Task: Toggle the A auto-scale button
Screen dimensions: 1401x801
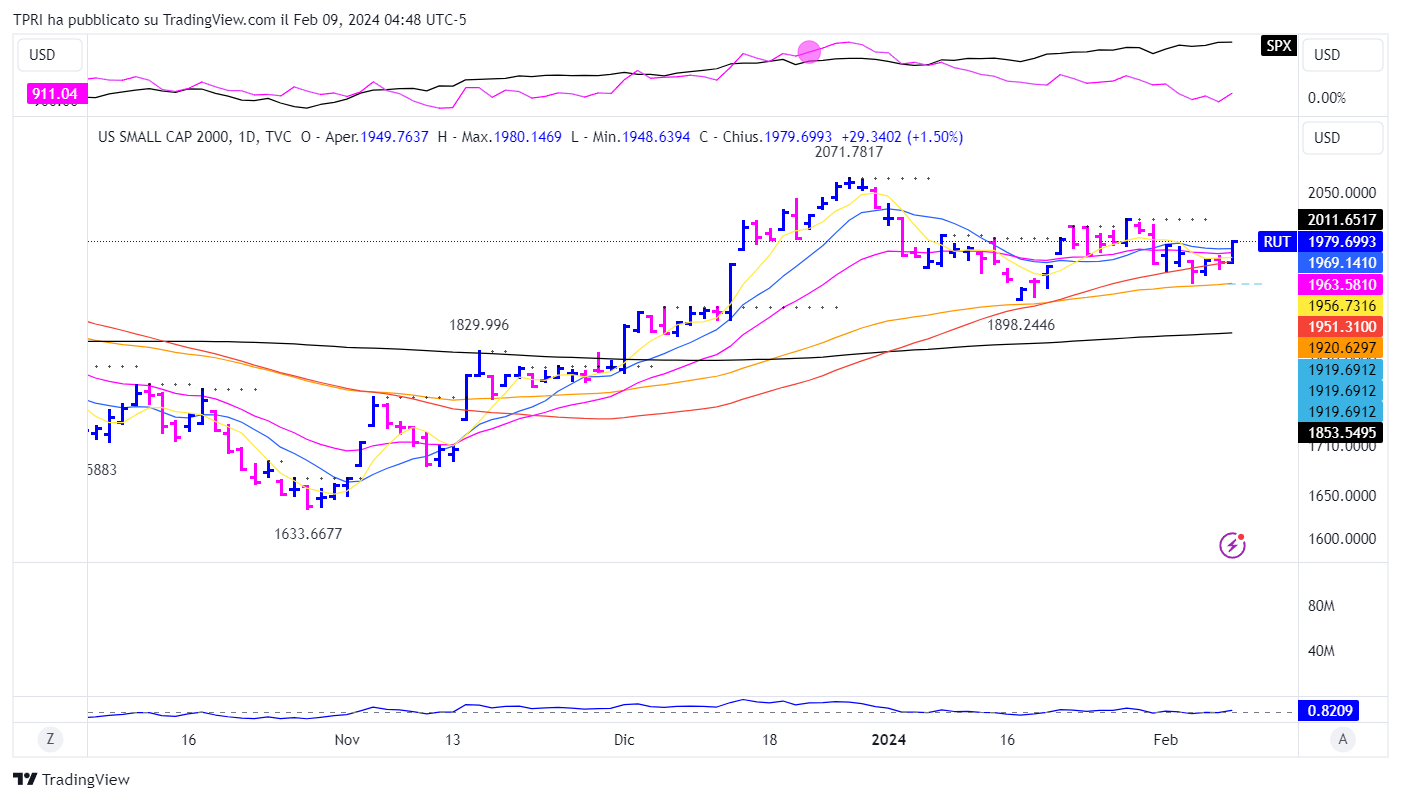Action: [1343, 740]
